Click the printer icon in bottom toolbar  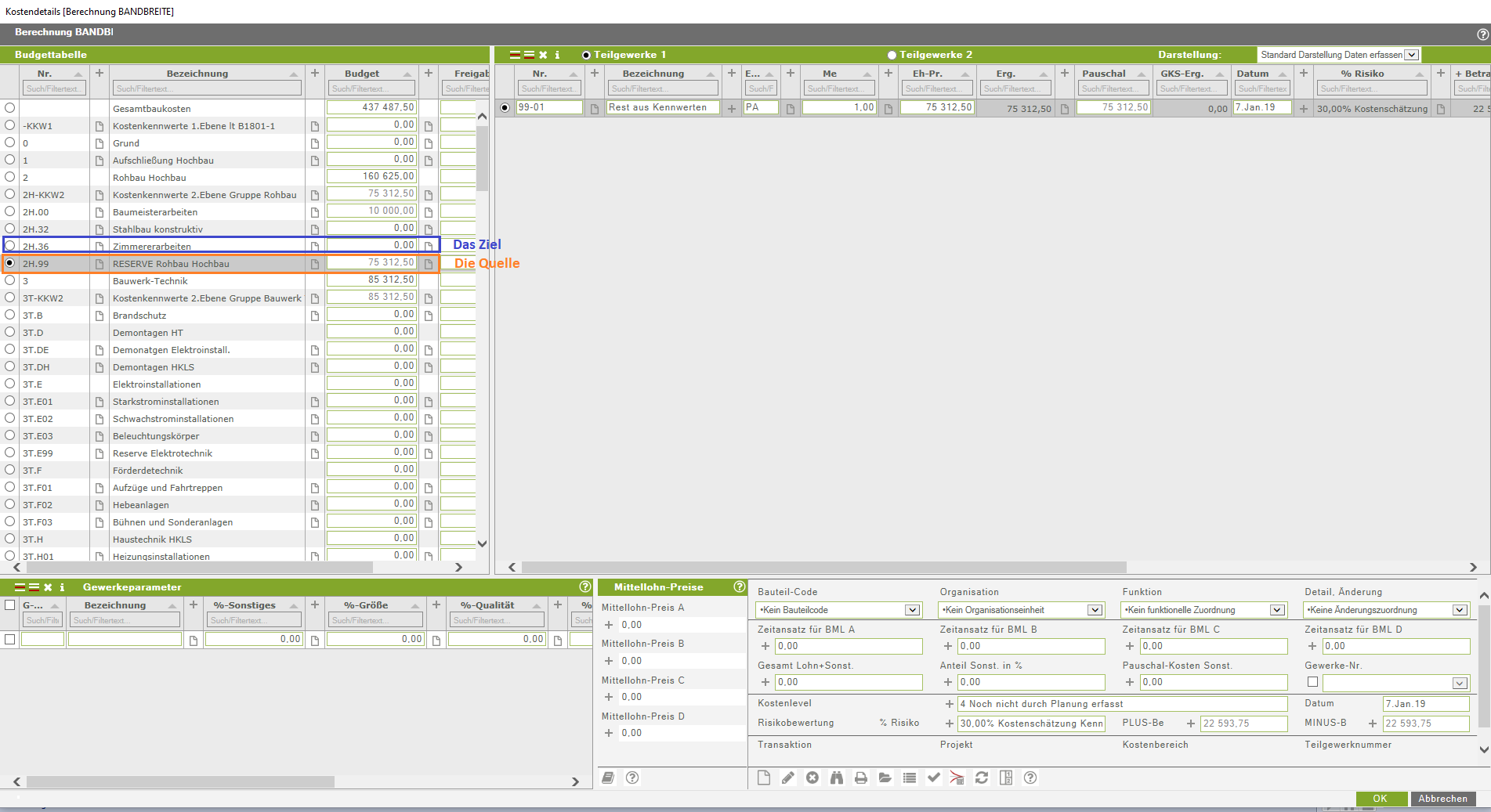(x=860, y=778)
